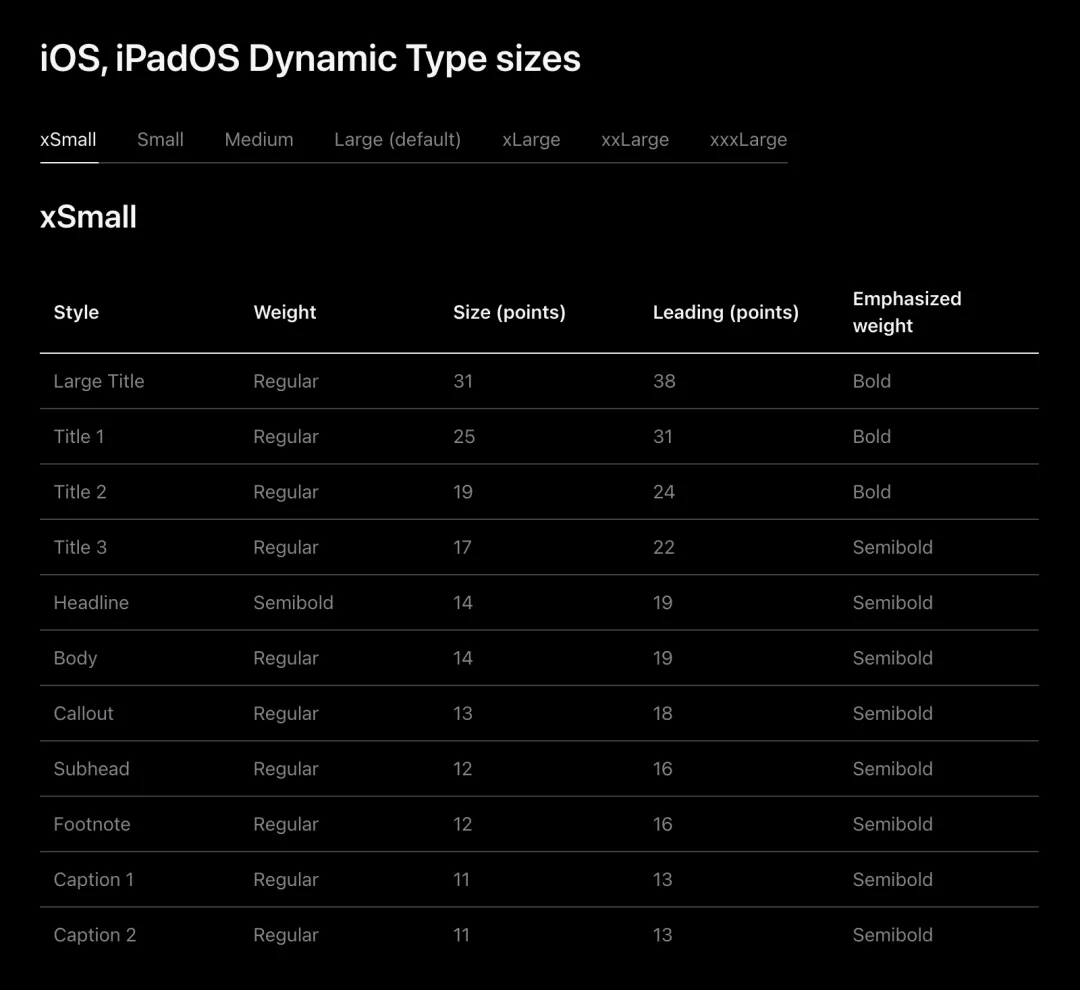Select the Large Title style cell
Viewport: 1080px width, 990px height.
[99, 381]
